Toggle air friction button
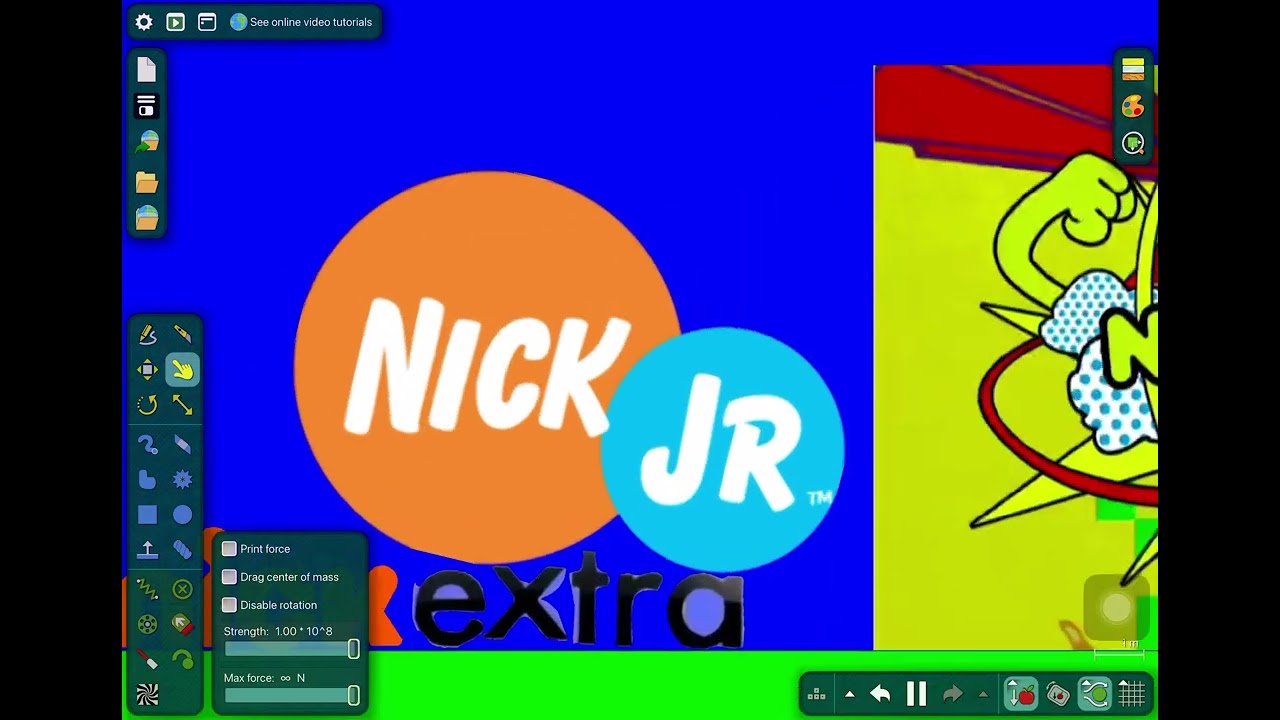 tap(1095, 694)
